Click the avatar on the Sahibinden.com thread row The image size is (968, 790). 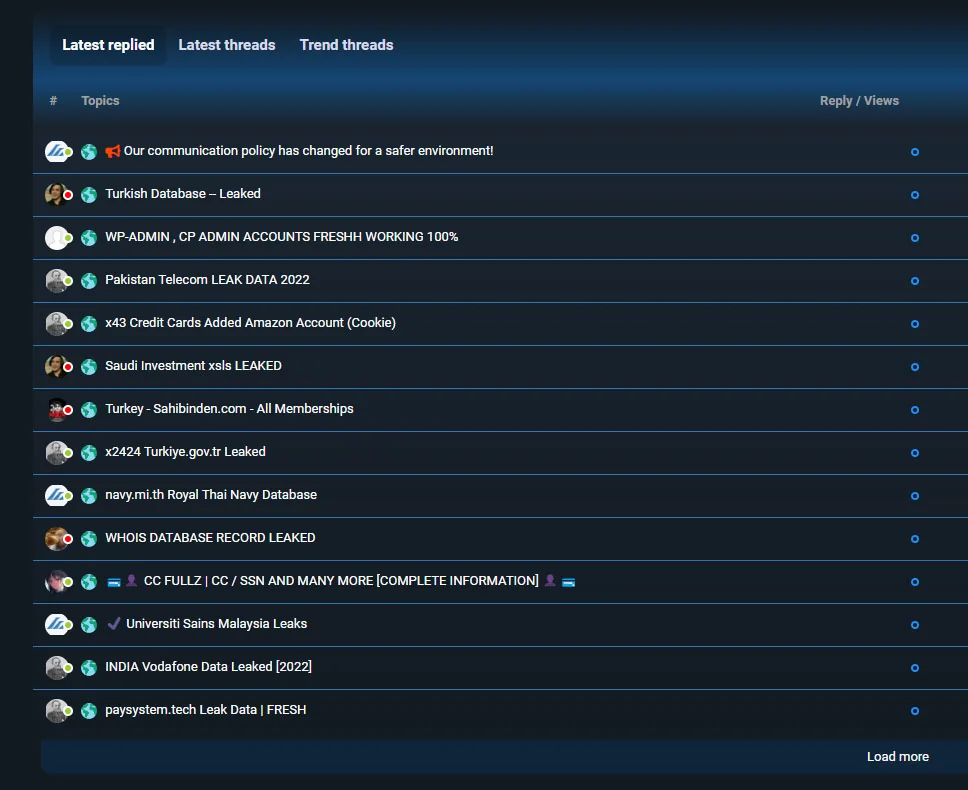57,410
